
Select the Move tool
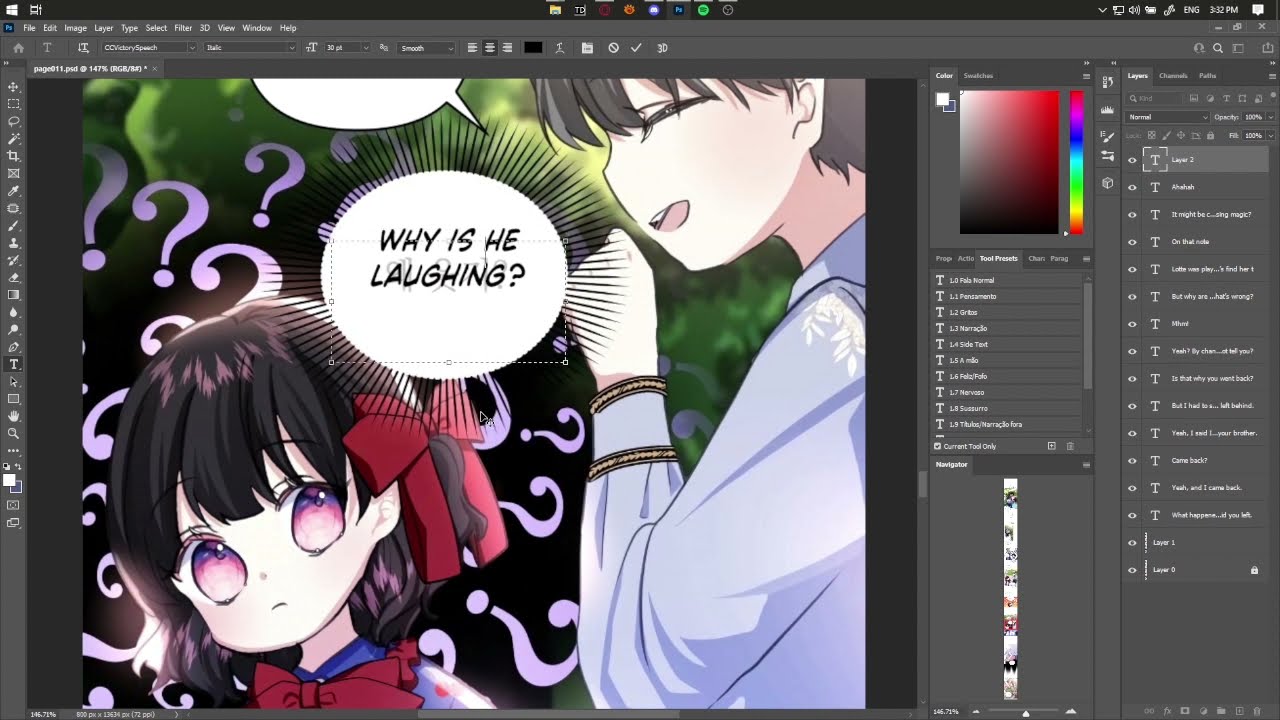tap(14, 87)
